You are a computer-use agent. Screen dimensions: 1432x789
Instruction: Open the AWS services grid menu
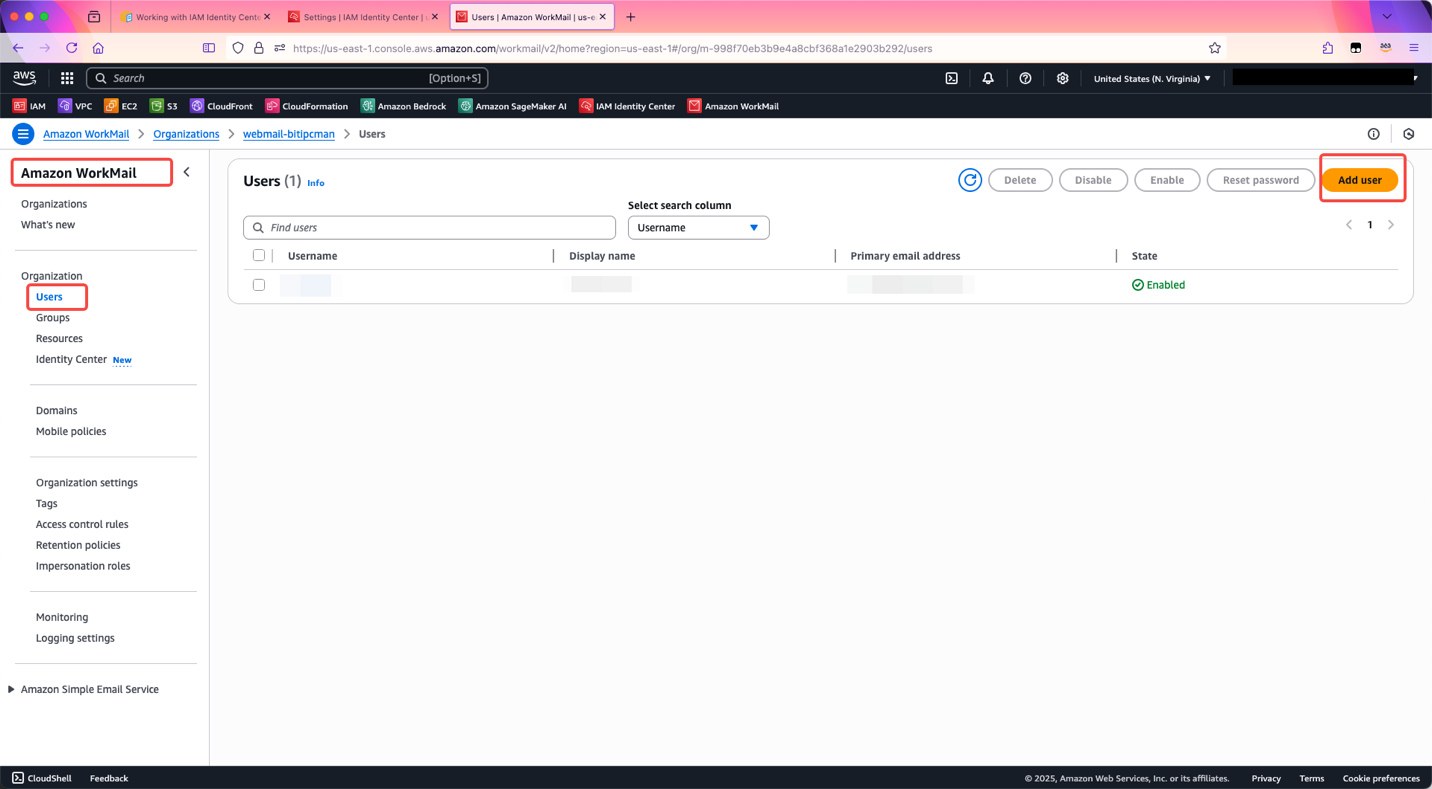[x=67, y=78]
